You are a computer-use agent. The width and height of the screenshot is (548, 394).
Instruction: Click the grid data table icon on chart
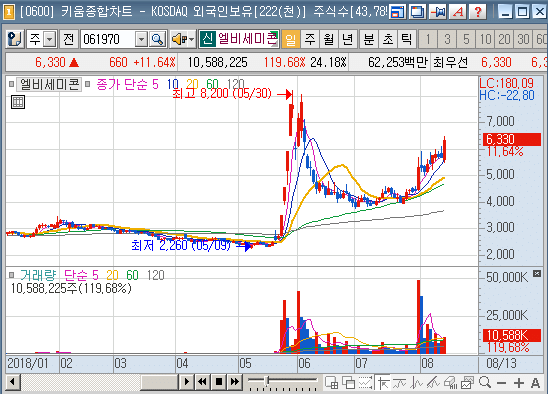(18, 102)
